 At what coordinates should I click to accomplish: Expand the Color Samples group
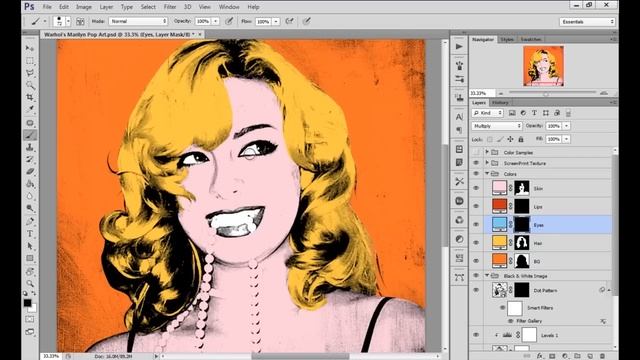tap(487, 152)
